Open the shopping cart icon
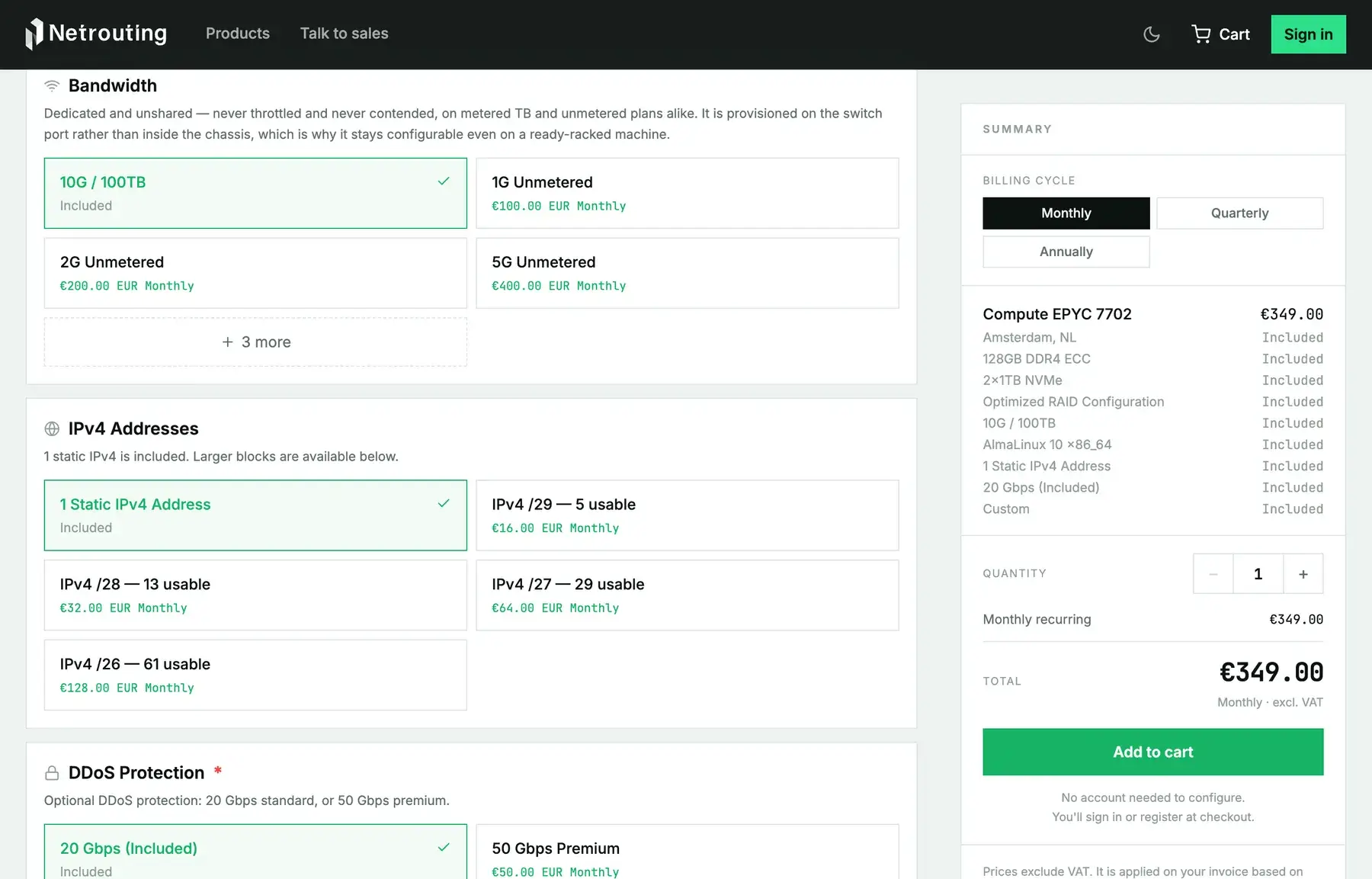Image resolution: width=1372 pixels, height=879 pixels. [1201, 34]
